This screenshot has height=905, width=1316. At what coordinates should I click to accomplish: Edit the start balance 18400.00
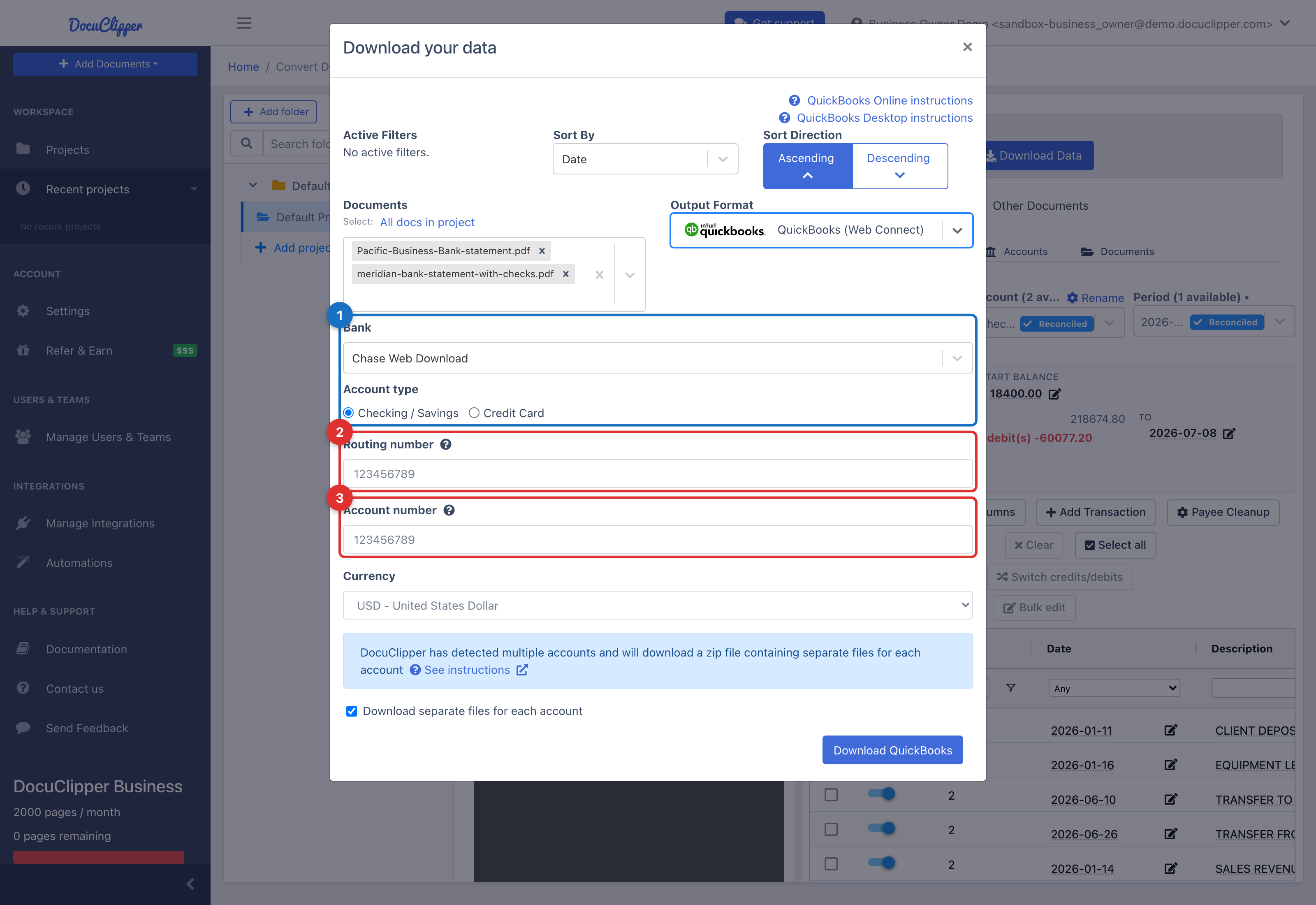1055,394
